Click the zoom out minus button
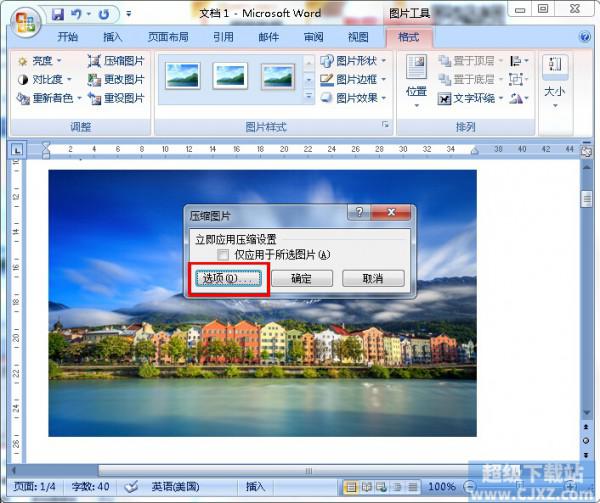The image size is (600, 503). (470, 487)
